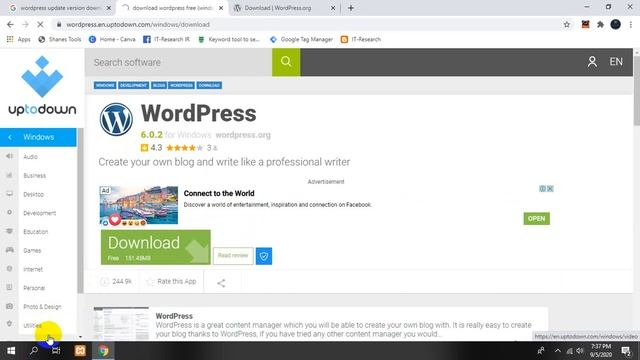Open a new browser tab
Screen dimensions: 640x360
(x=351, y=8)
